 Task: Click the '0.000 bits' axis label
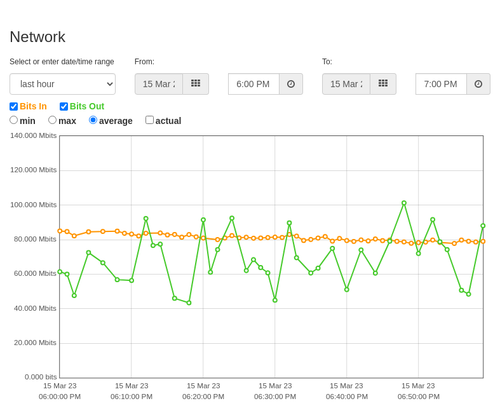tap(41, 377)
